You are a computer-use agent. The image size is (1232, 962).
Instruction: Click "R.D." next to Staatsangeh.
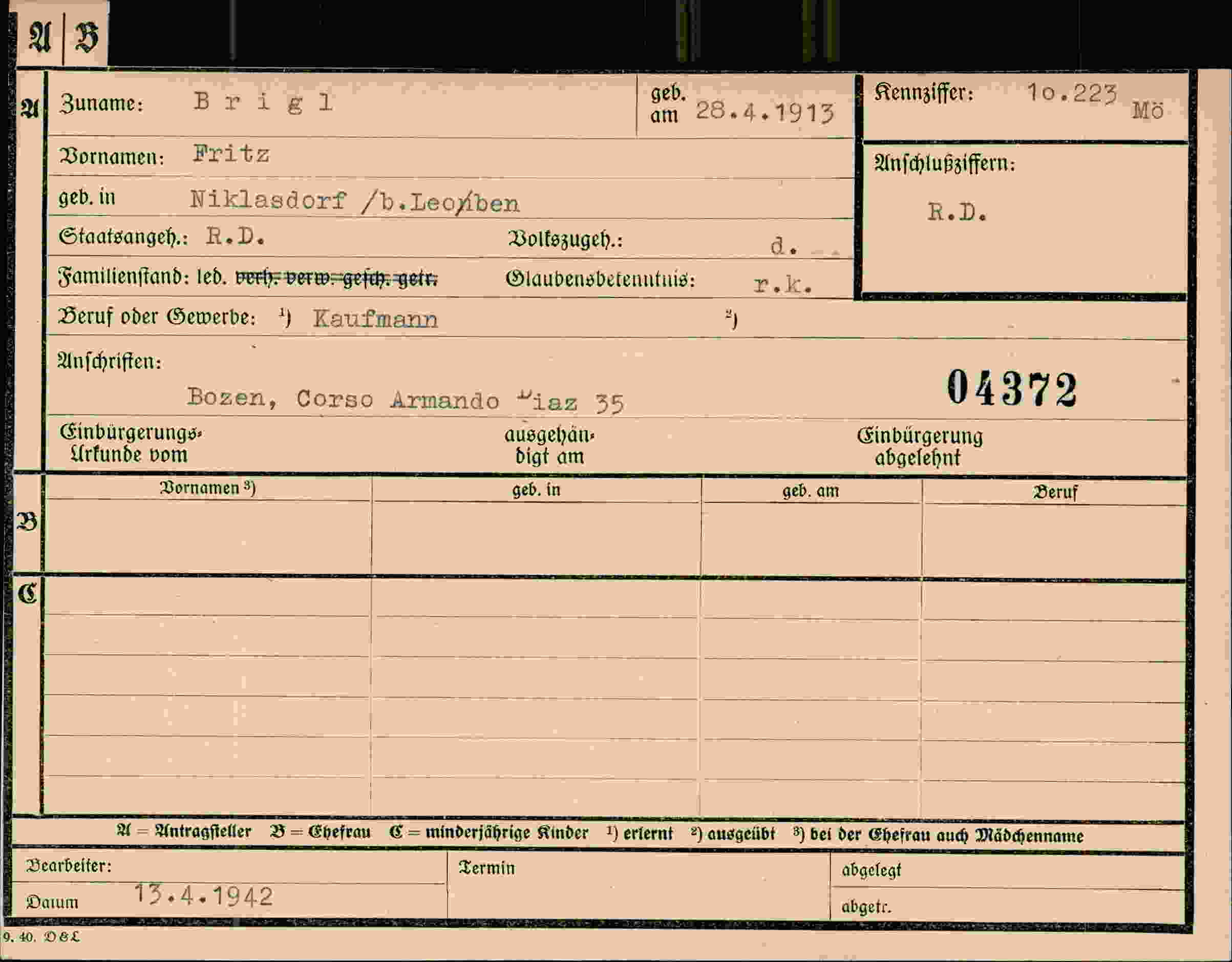pos(235,237)
